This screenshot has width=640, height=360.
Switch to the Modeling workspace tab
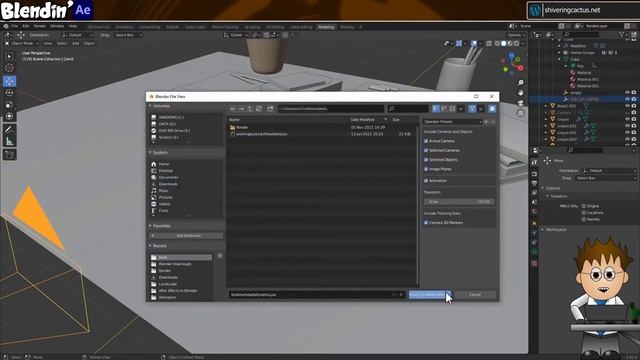coord(326,27)
